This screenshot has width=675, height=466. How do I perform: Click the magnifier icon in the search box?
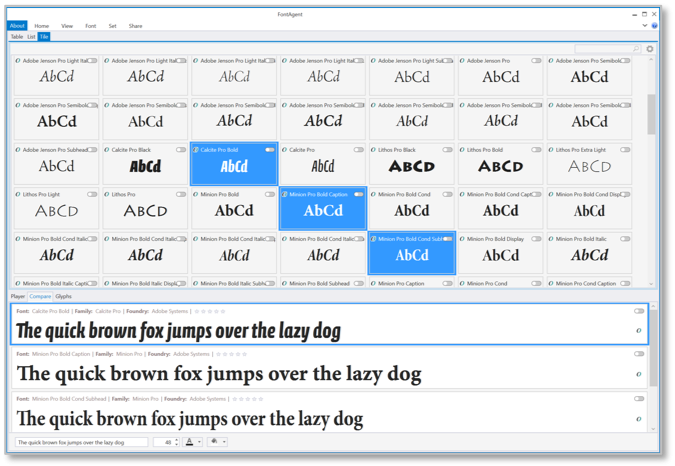click(x=635, y=49)
